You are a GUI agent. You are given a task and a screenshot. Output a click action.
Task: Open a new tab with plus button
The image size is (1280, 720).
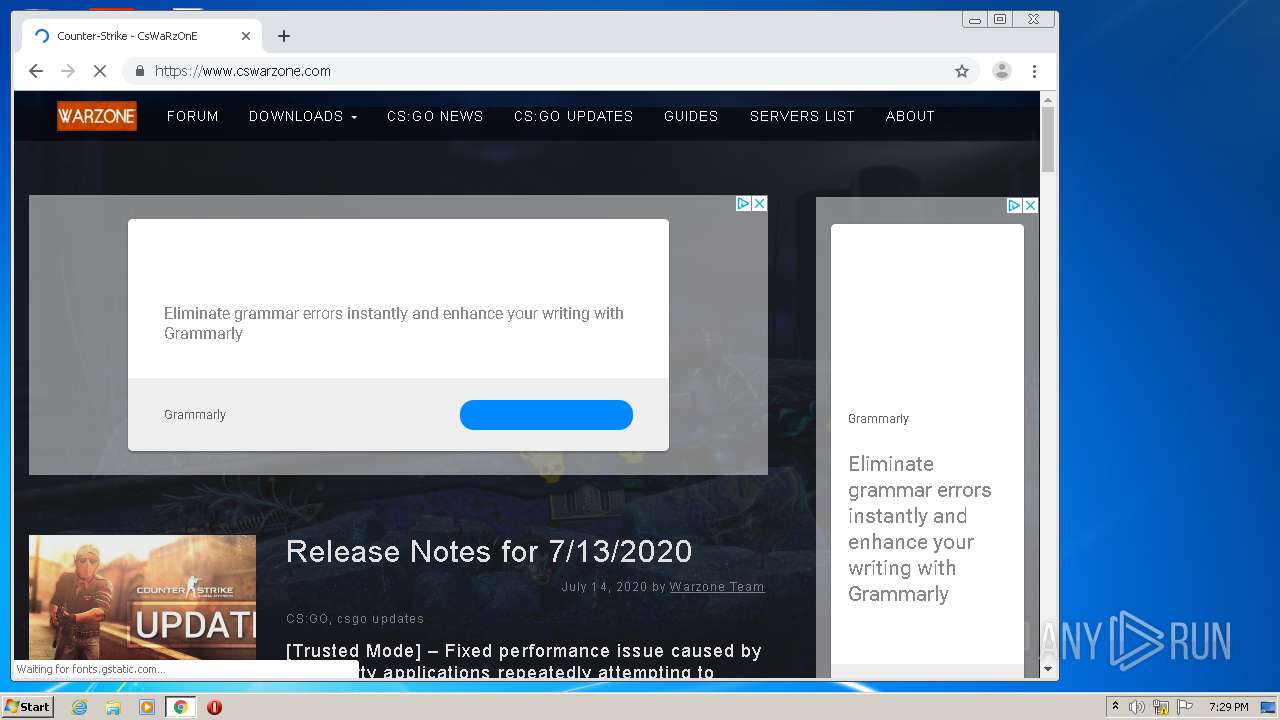tap(284, 36)
